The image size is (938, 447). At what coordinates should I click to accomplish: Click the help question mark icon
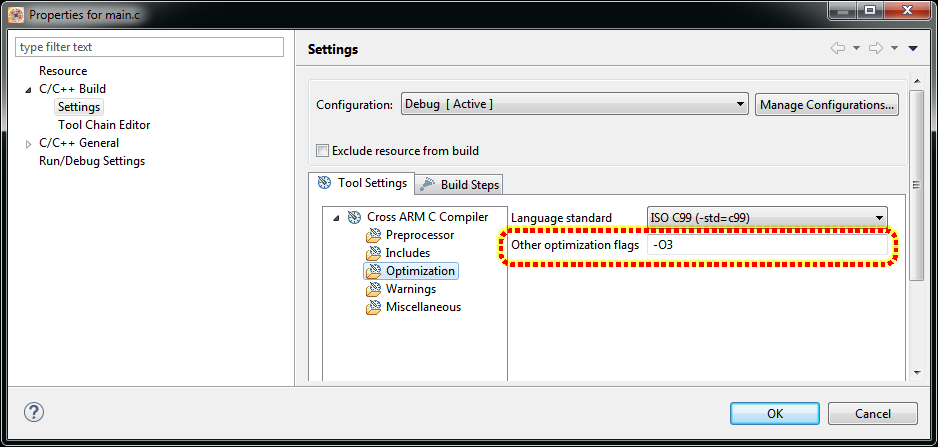click(x=34, y=413)
